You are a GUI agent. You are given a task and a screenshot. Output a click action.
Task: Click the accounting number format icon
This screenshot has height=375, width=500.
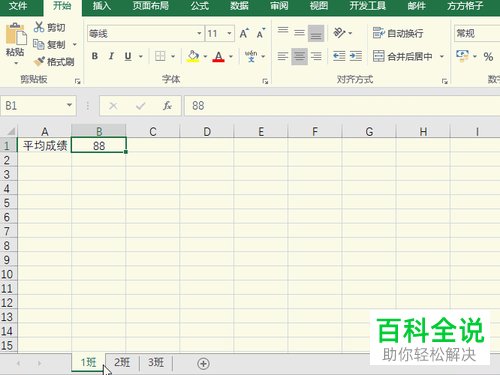pyautogui.click(x=462, y=55)
